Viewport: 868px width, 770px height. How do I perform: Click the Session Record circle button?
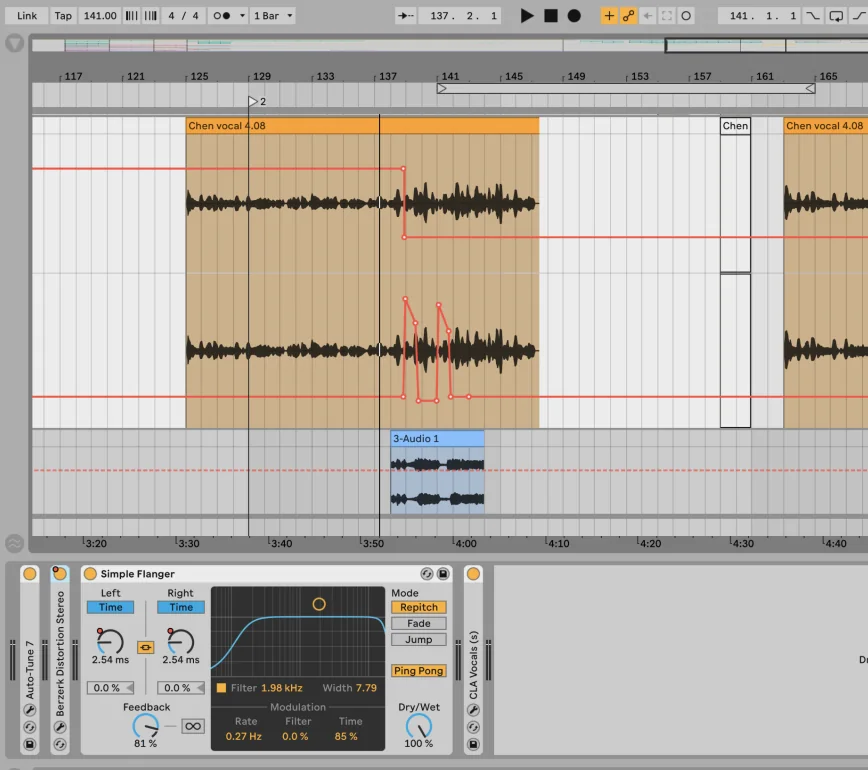(685, 16)
